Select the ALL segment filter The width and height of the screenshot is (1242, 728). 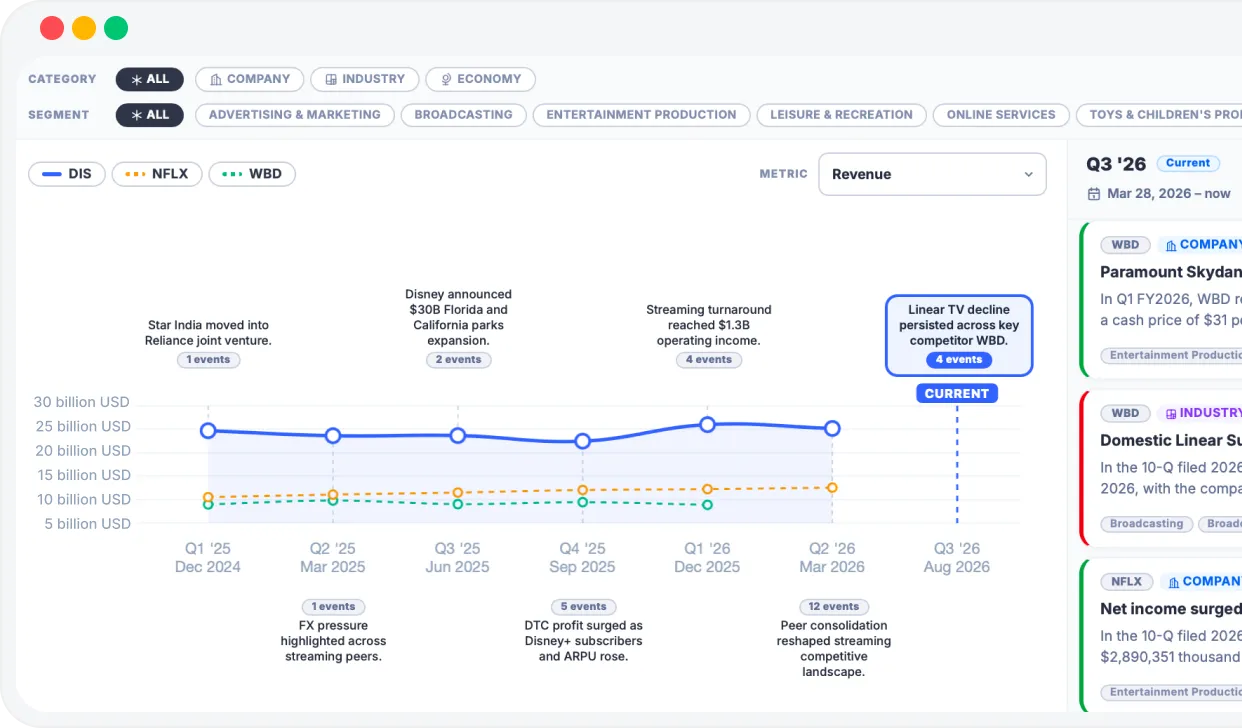tap(150, 115)
